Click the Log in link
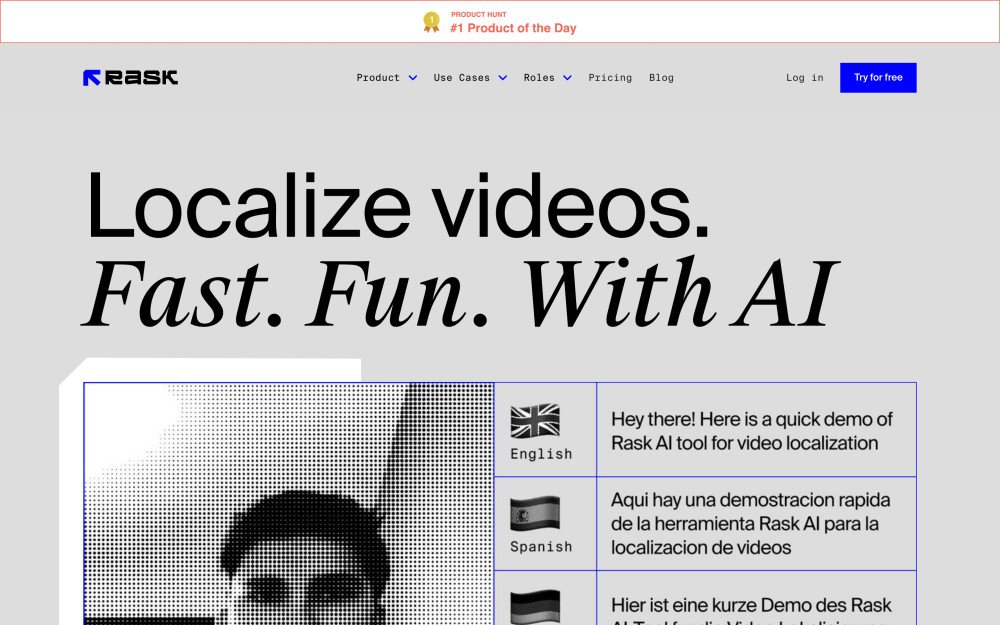The height and width of the screenshot is (625, 1000). coord(804,78)
